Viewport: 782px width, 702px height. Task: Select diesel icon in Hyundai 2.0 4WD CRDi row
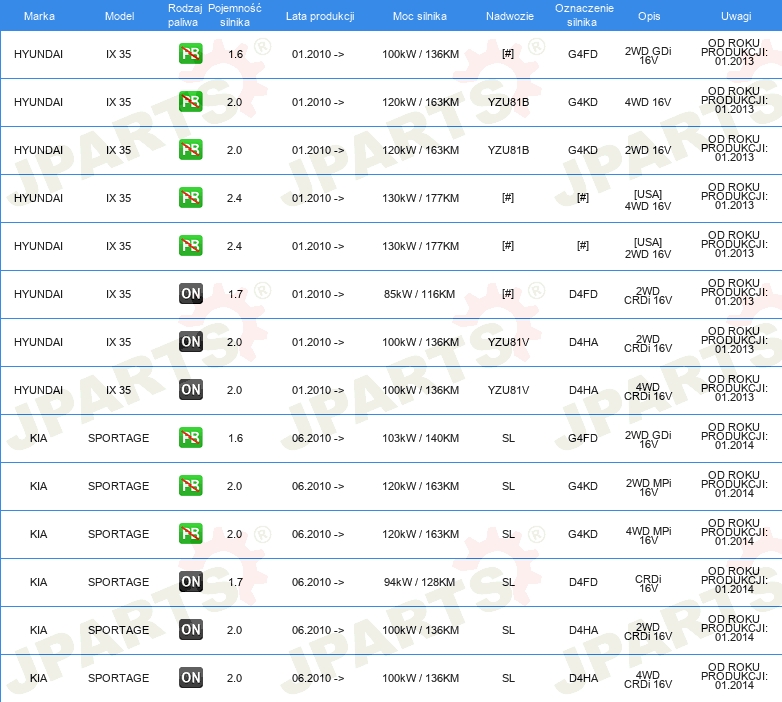click(x=190, y=390)
